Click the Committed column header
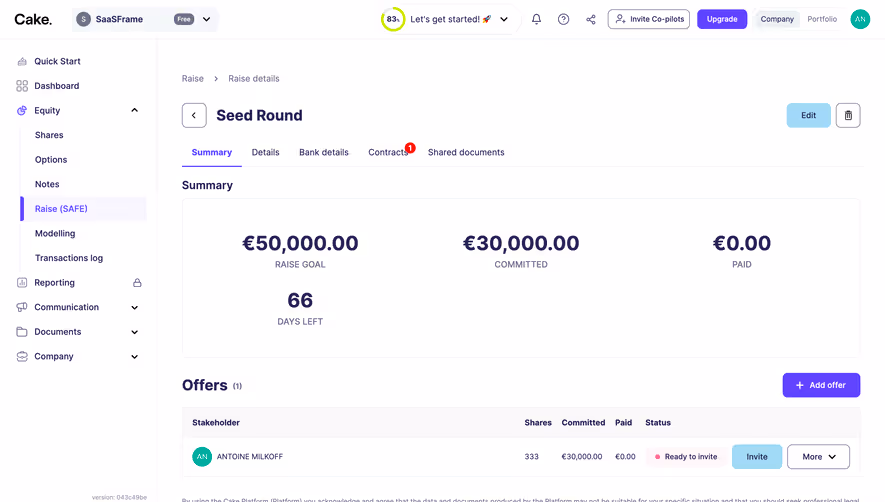This screenshot has height=502, width=885. click(583, 422)
